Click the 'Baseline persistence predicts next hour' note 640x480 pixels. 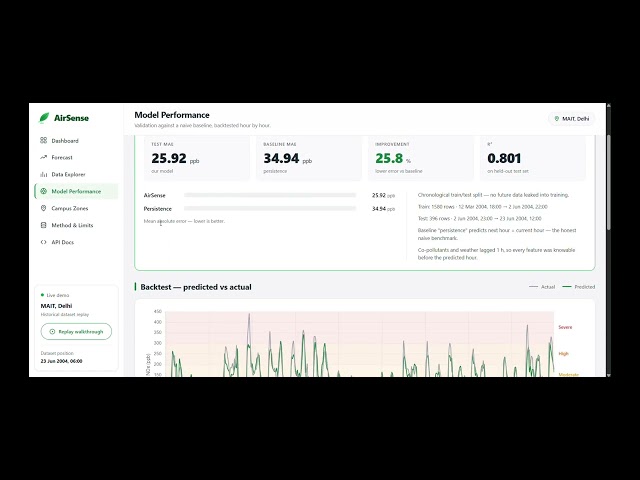[497, 234]
